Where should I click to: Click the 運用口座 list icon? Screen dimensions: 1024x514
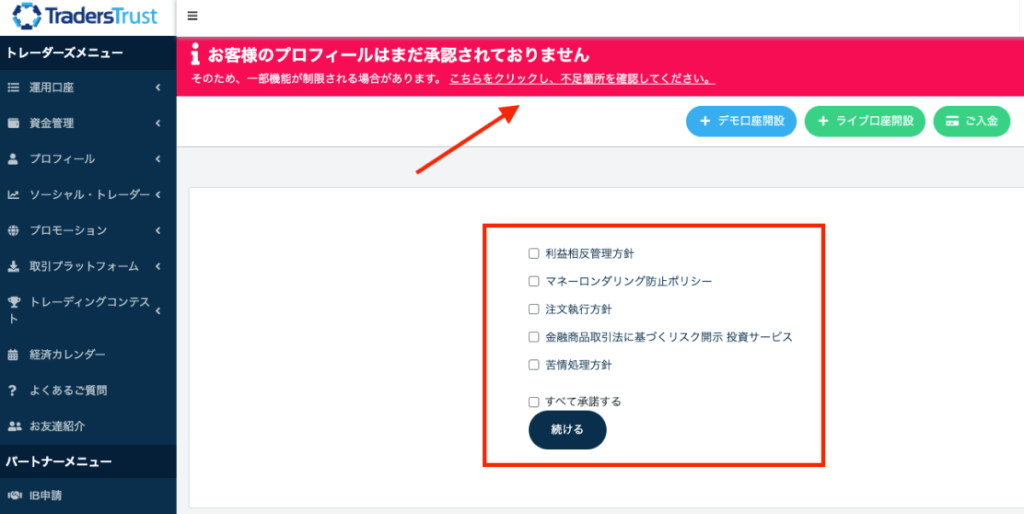pyautogui.click(x=14, y=88)
